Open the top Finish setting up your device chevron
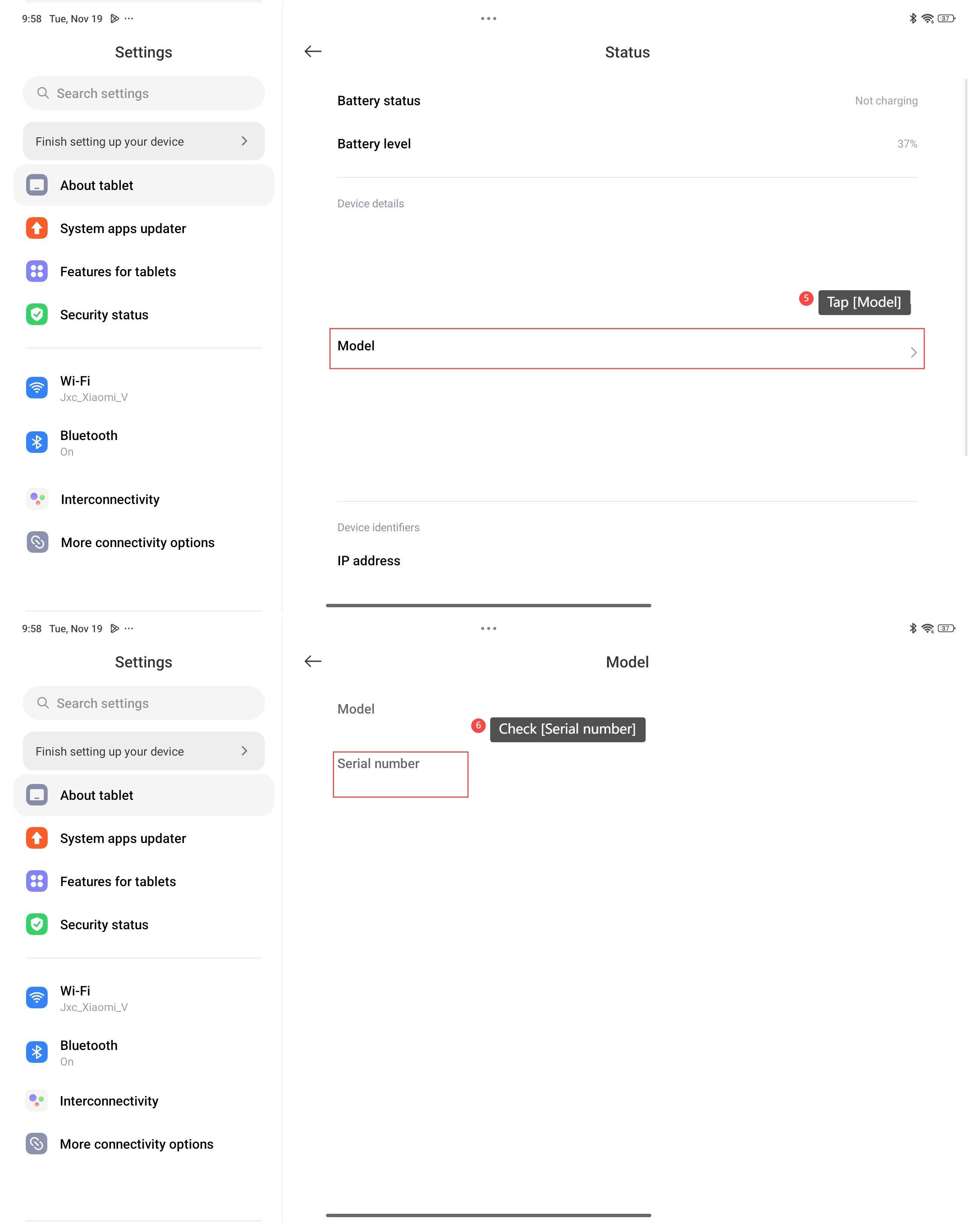This screenshot has height=1227, width=980. pyautogui.click(x=245, y=141)
